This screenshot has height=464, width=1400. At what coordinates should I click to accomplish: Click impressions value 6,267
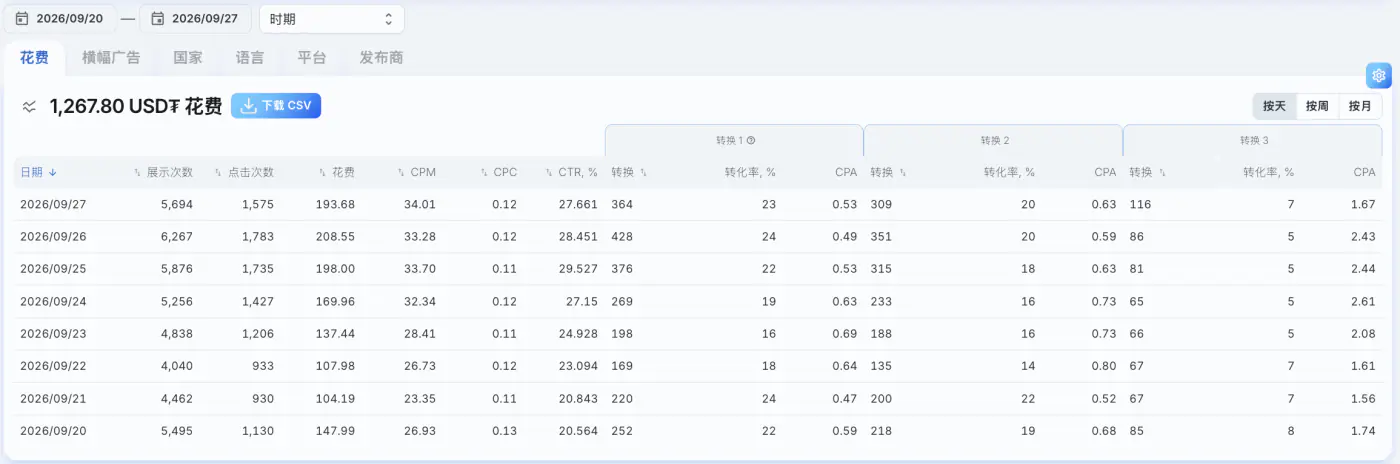click(x=176, y=237)
